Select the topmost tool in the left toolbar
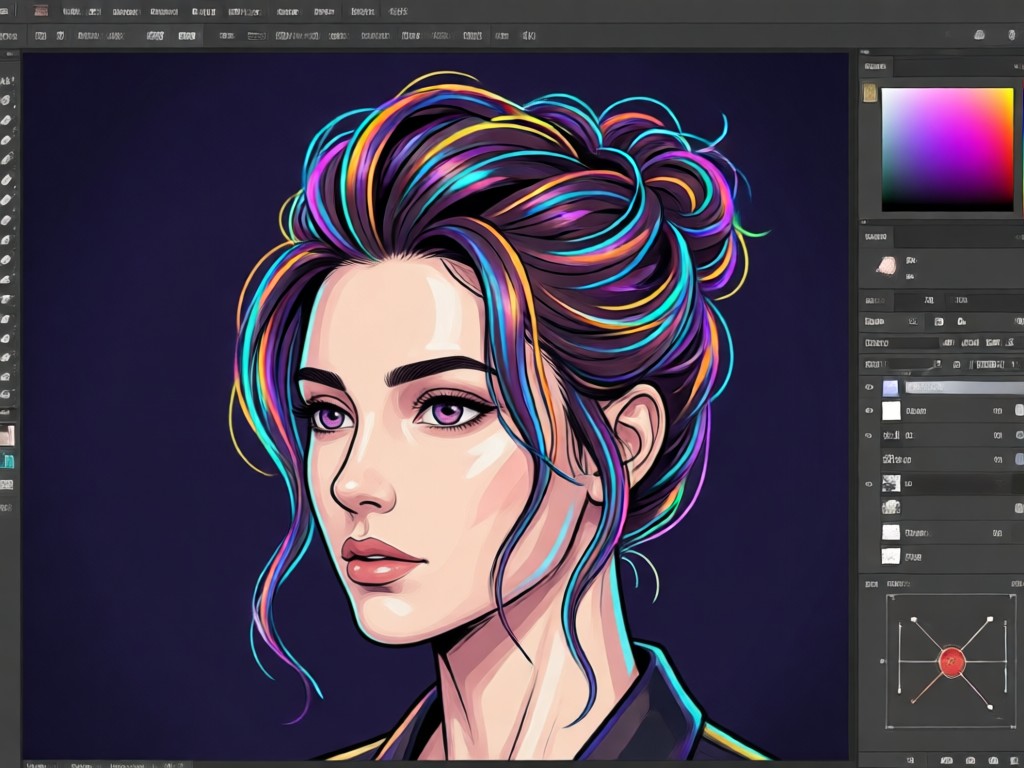The height and width of the screenshot is (768, 1024). (7, 81)
